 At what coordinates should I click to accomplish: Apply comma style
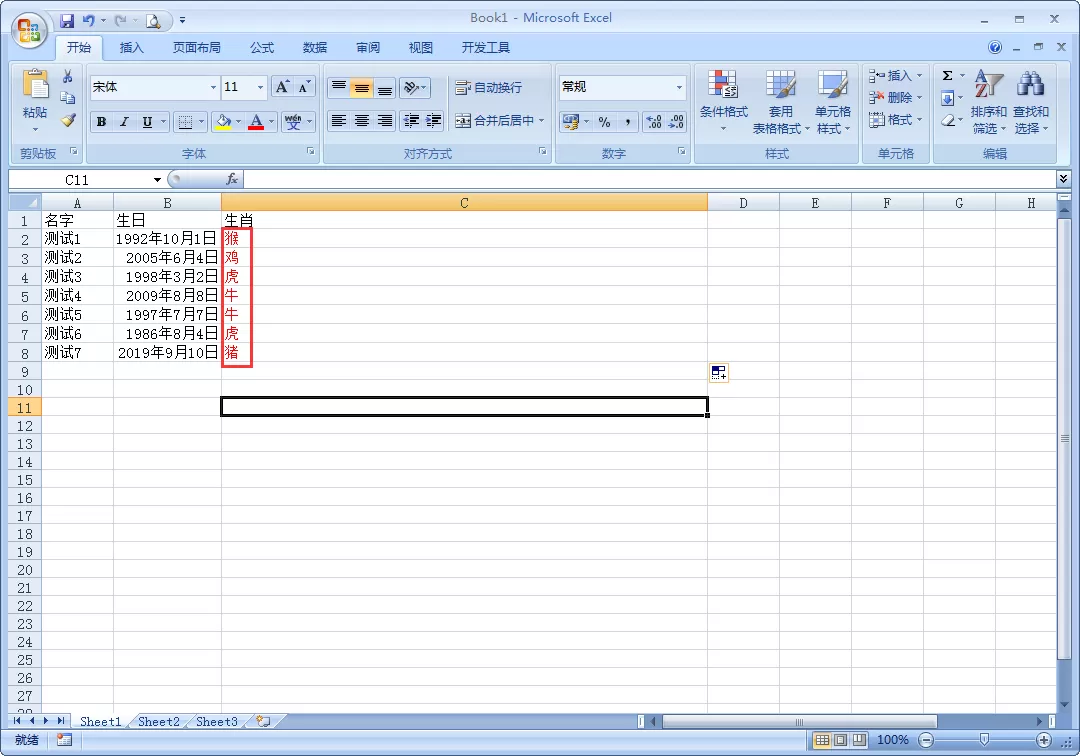627,122
